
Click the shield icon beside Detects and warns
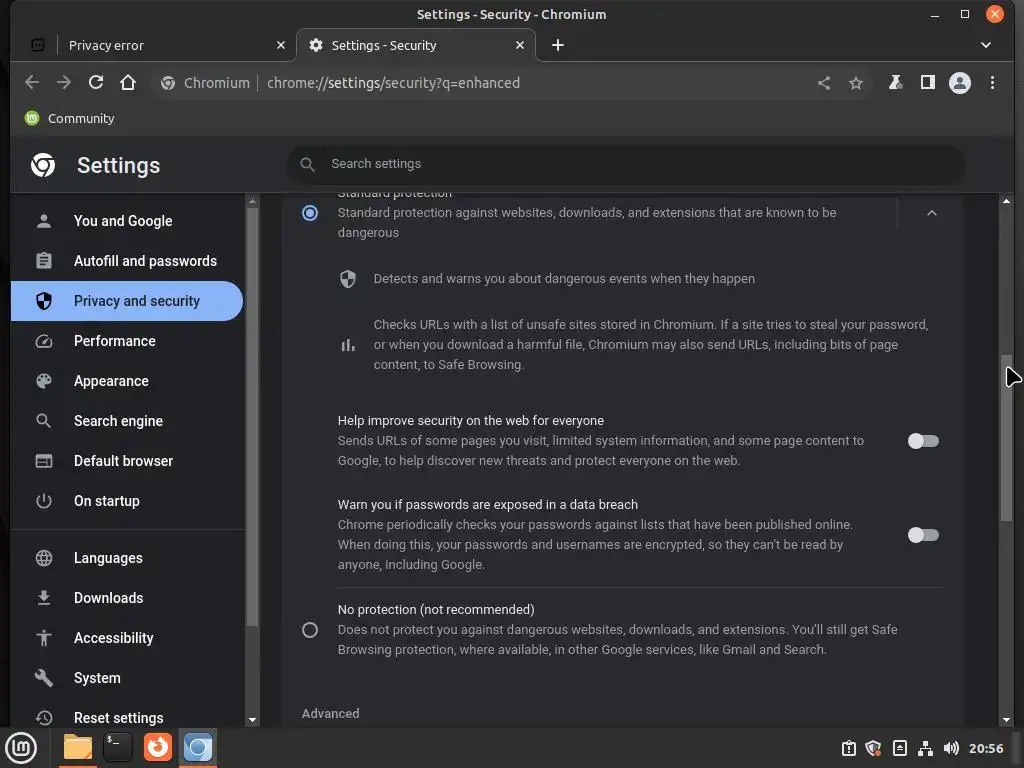click(x=348, y=279)
